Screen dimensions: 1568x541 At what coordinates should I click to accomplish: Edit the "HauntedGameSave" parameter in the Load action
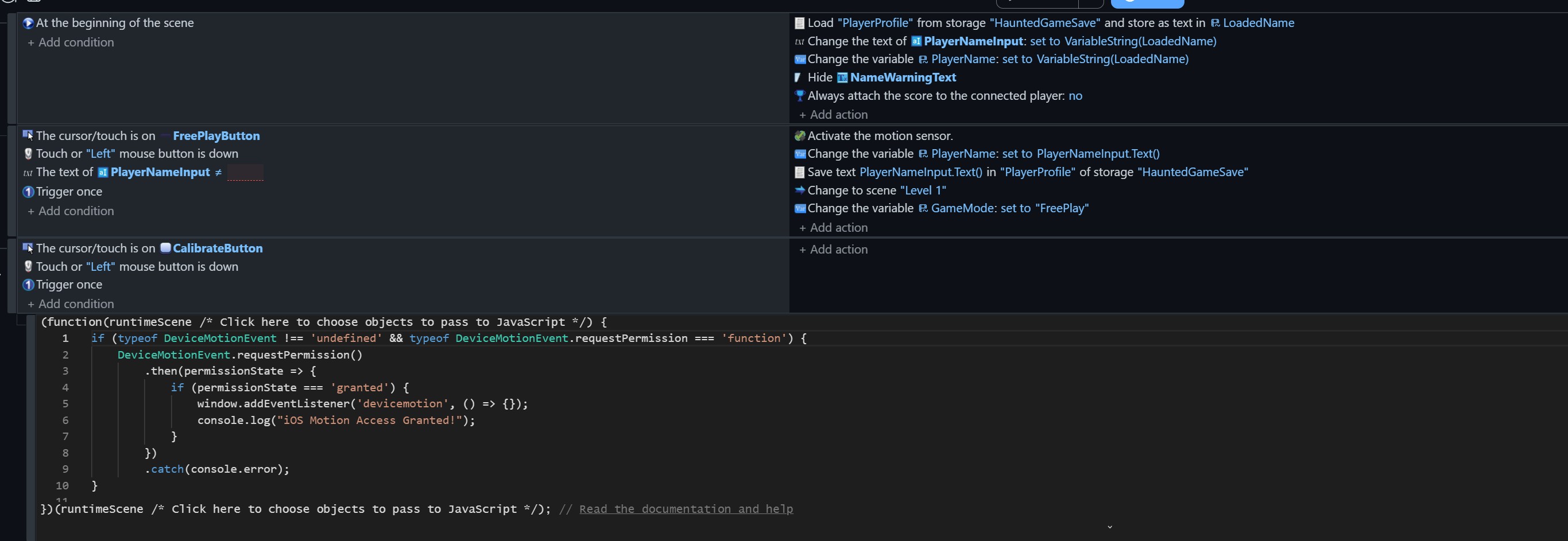coord(1044,23)
